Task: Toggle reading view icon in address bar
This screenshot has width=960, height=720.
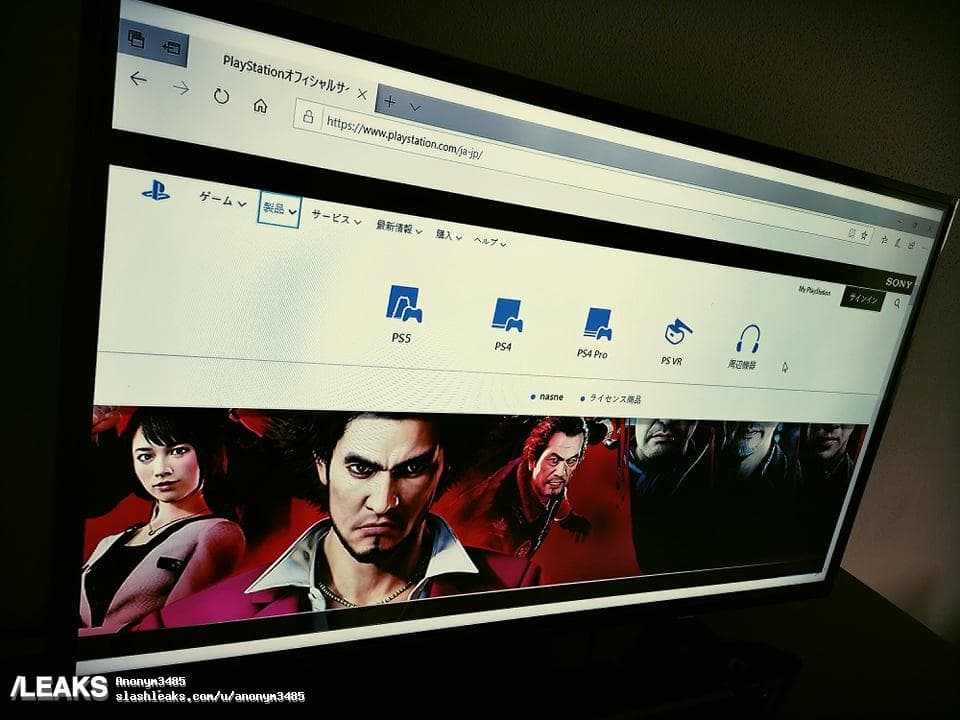Action: (850, 233)
